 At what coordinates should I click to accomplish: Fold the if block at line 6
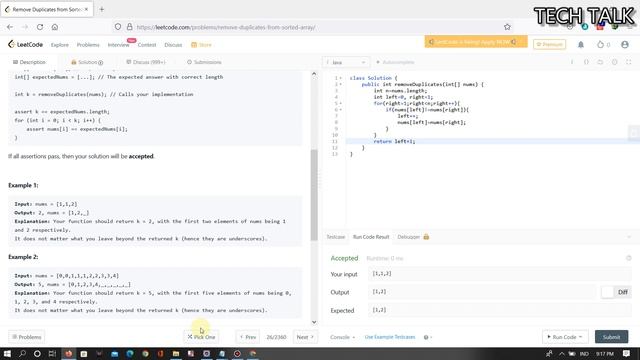[x=341, y=110]
